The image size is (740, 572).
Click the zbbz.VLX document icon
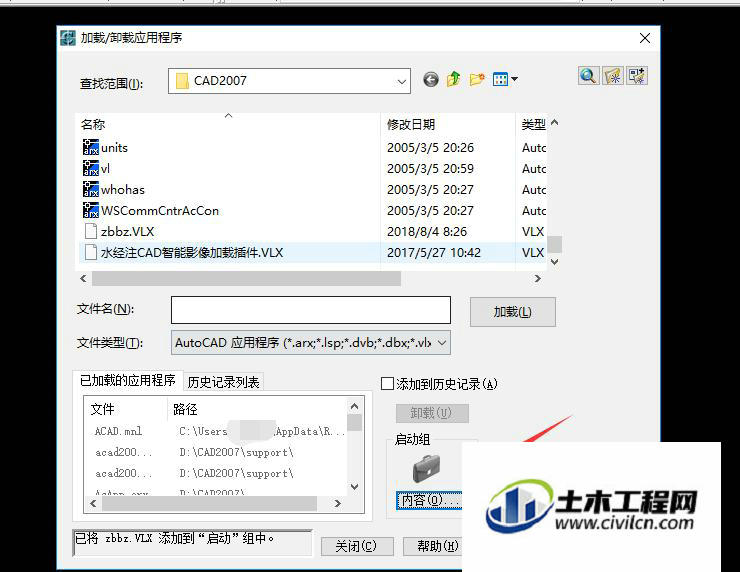(91, 231)
